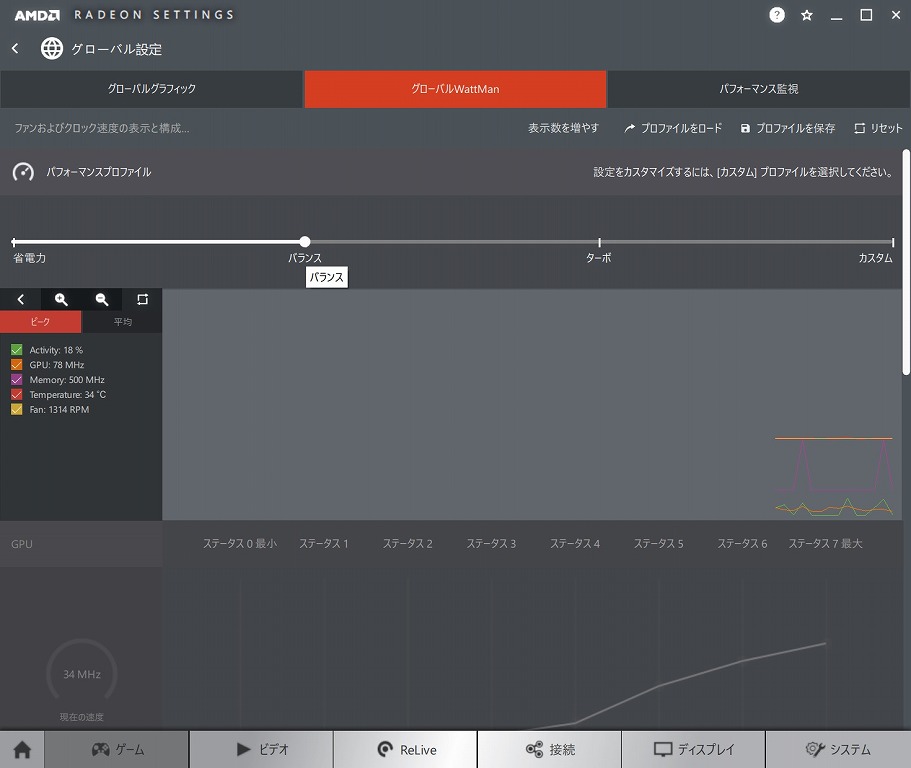Screen dimensions: 911x768
Task: Toggle the GPU MHz checkbox
Action: tap(16, 365)
